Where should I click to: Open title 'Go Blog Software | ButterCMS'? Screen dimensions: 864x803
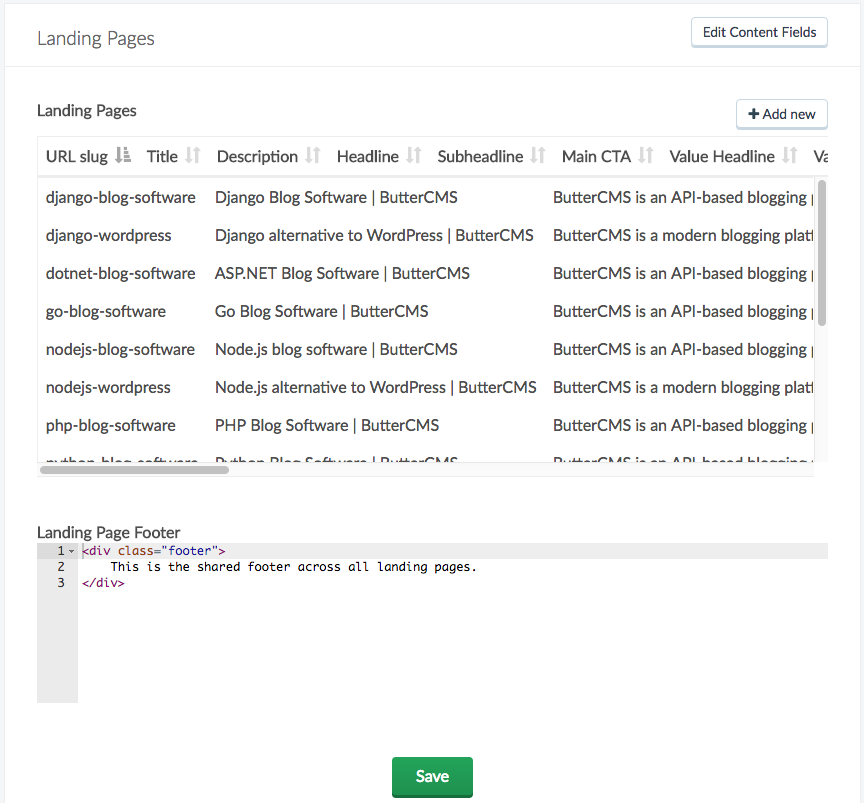point(321,311)
